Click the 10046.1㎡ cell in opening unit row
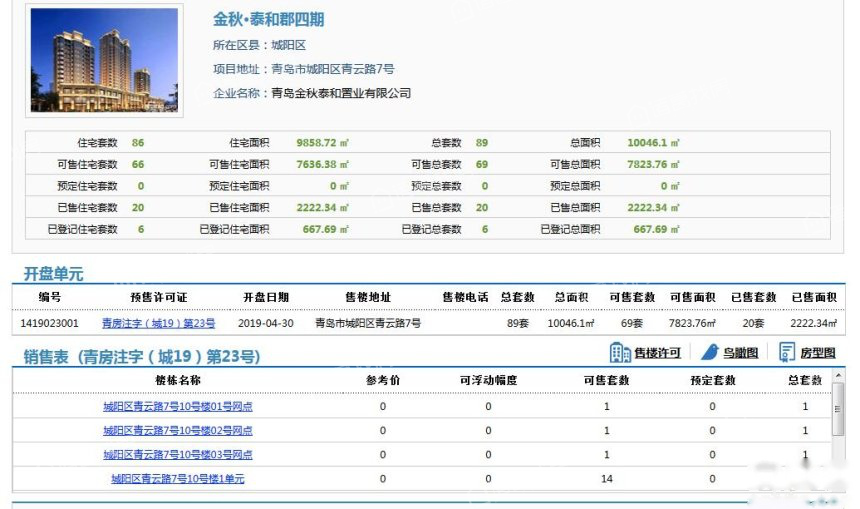This screenshot has width=860, height=509. [x=571, y=324]
